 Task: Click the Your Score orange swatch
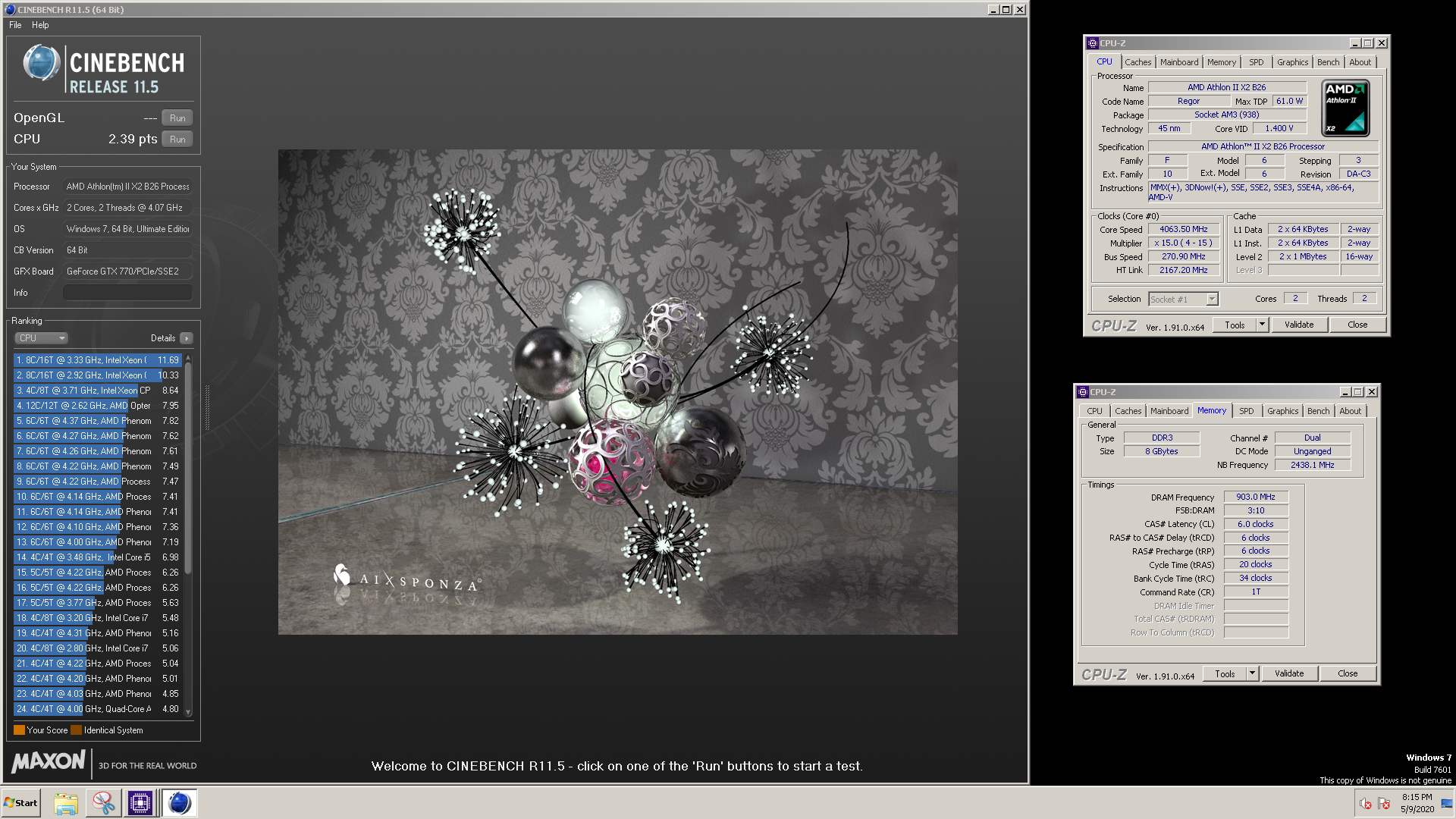click(x=19, y=730)
